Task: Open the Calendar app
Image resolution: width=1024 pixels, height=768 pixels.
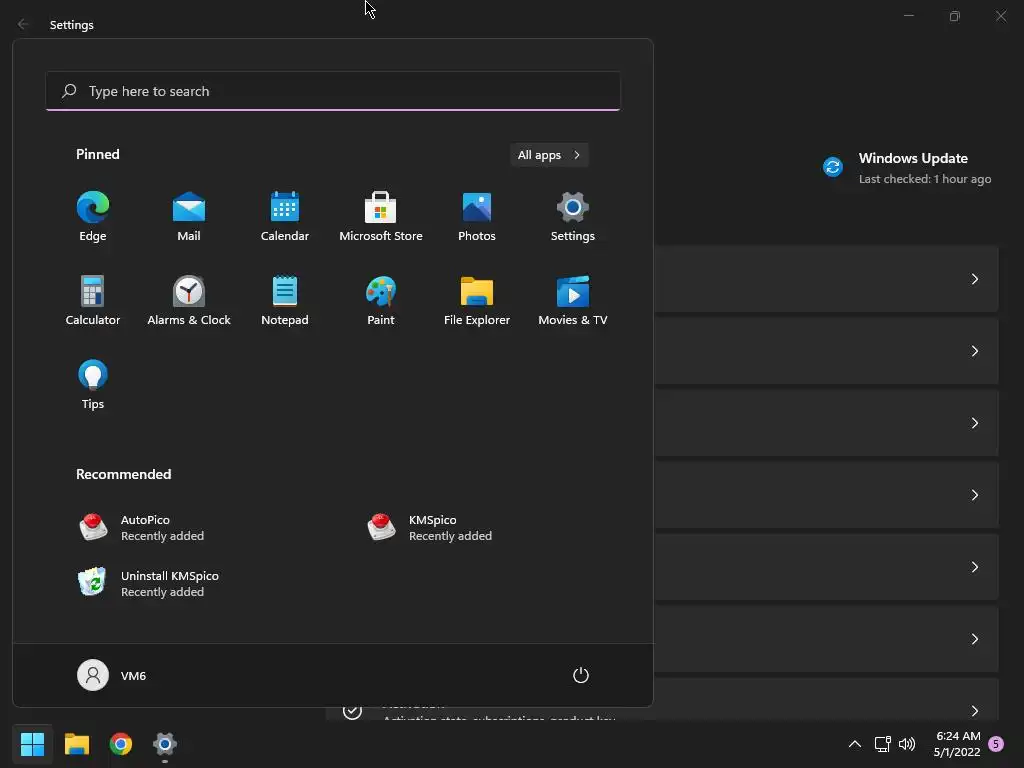Action: point(285,217)
